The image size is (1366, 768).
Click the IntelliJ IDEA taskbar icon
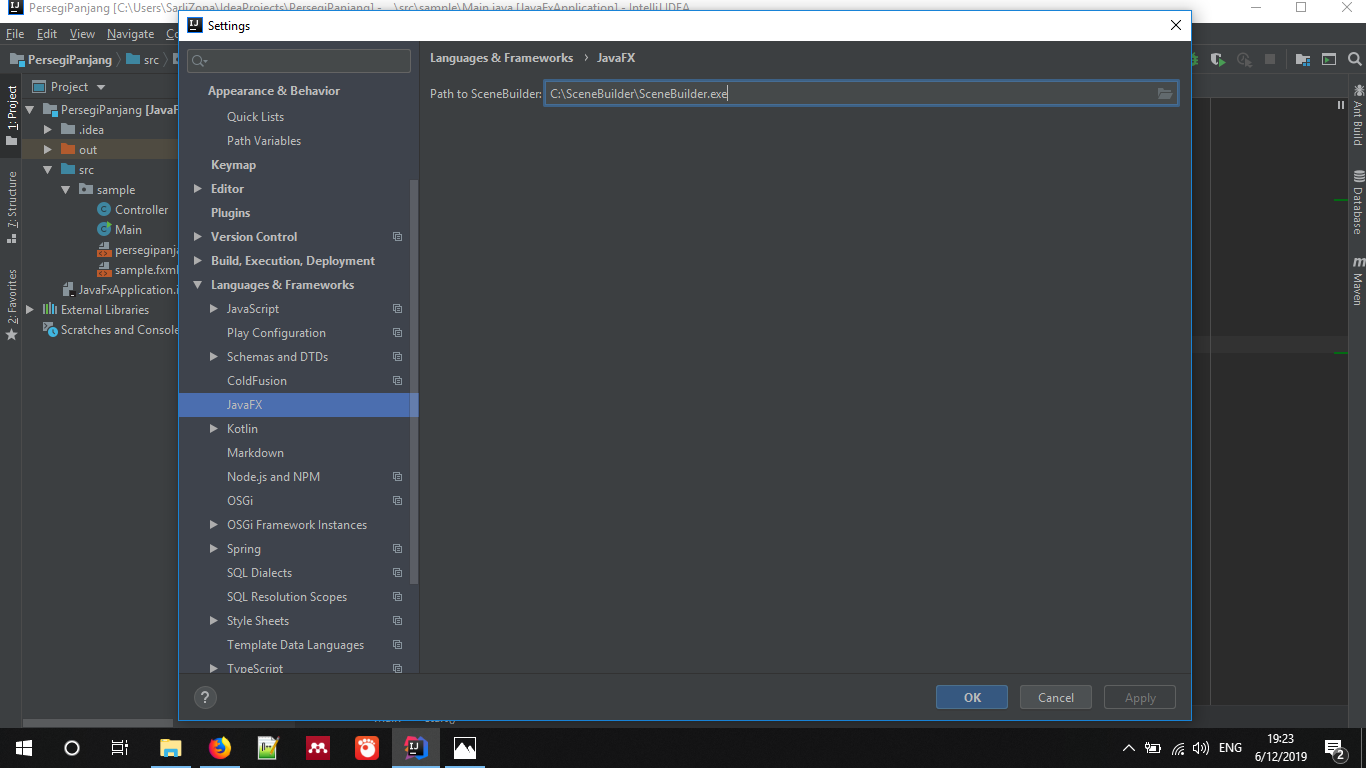tap(415, 748)
